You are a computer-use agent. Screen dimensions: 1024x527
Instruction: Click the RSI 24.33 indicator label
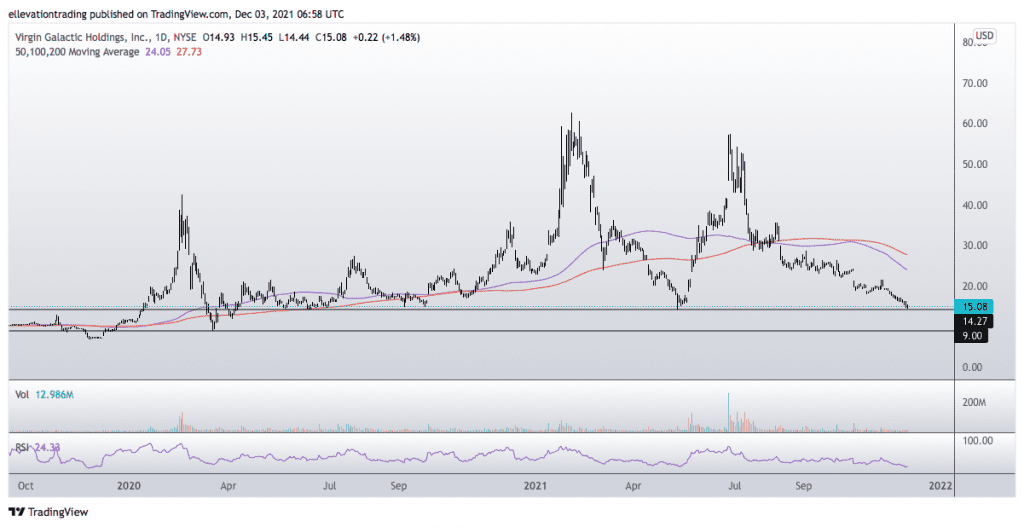pos(36,448)
